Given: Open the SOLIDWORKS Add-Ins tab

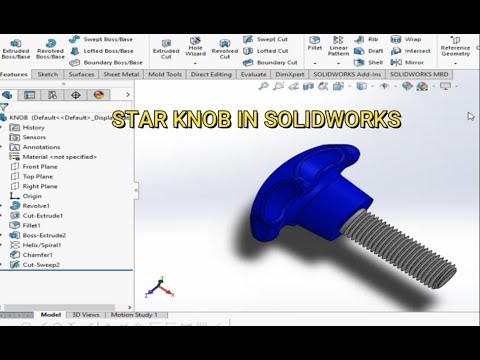Looking at the screenshot, I should (347, 74).
